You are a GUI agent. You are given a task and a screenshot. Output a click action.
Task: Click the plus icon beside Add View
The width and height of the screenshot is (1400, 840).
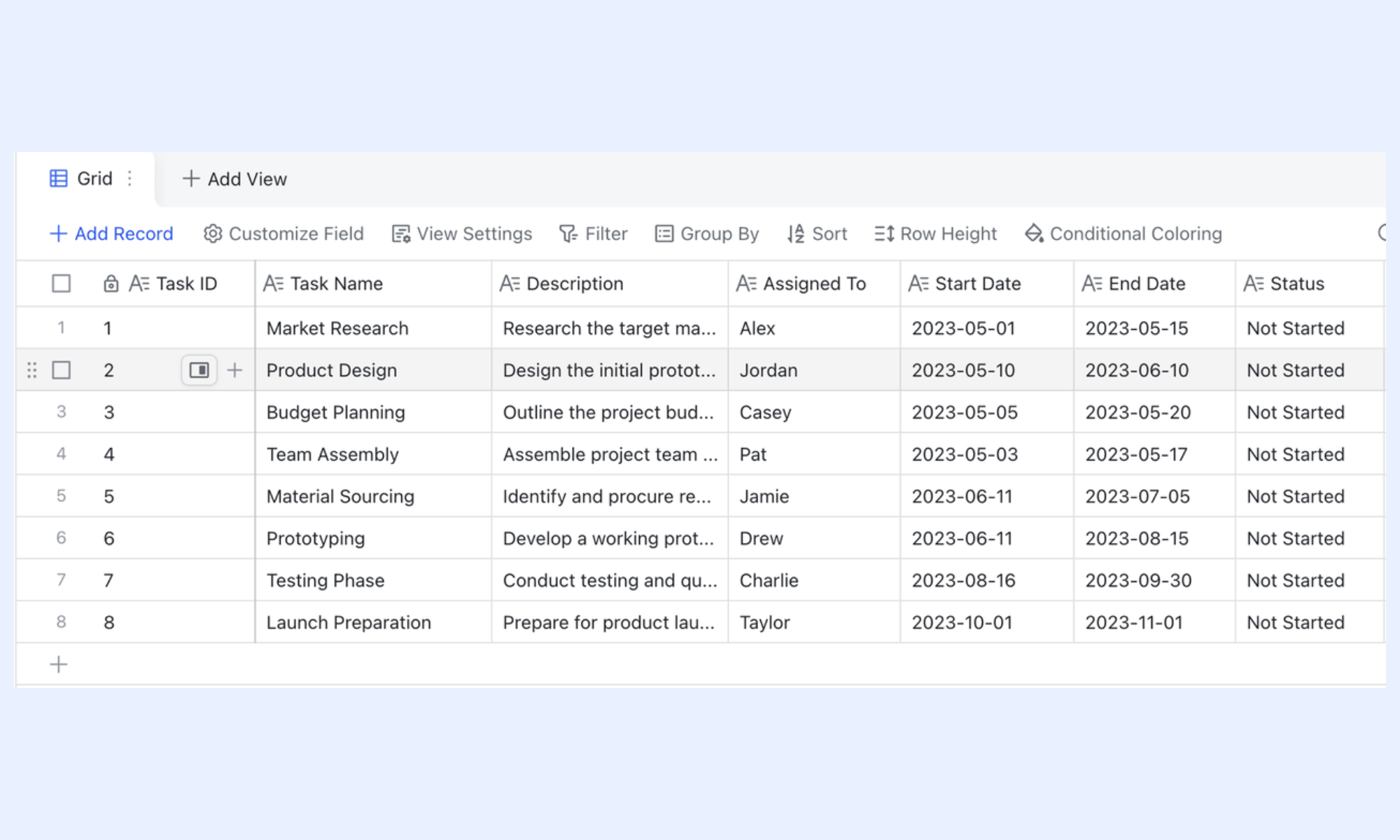click(190, 178)
